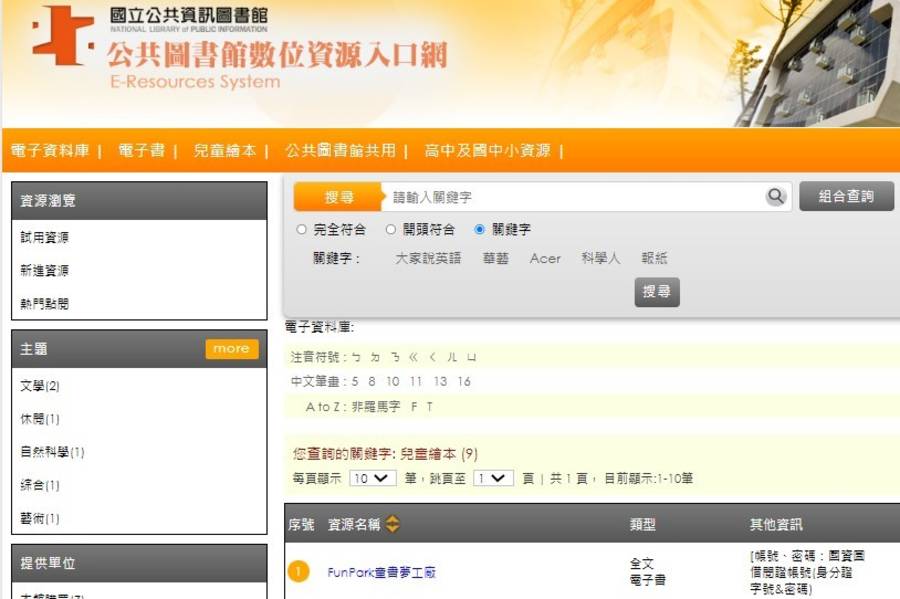Click the 組合查詢 button
This screenshot has width=900, height=599.
[845, 197]
